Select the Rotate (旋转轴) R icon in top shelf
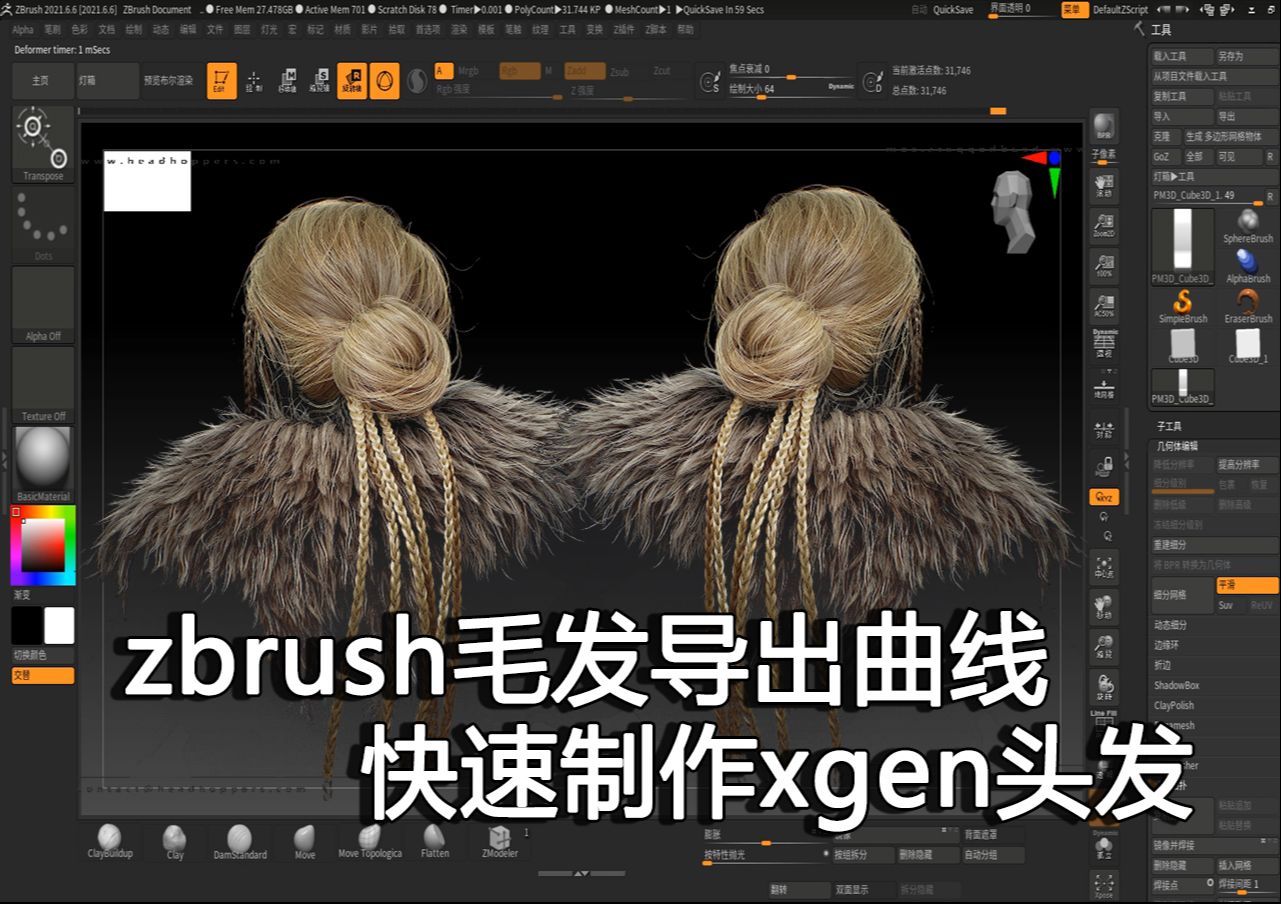This screenshot has width=1281, height=904. point(352,81)
